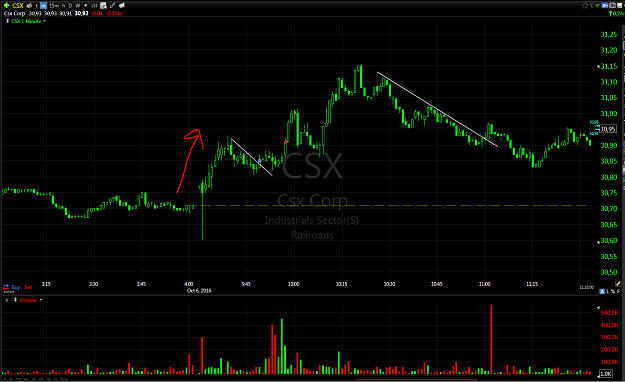625x382 pixels.
Task: Click the resize handle beside CSX 1 Minute
Action: (x=8, y=21)
